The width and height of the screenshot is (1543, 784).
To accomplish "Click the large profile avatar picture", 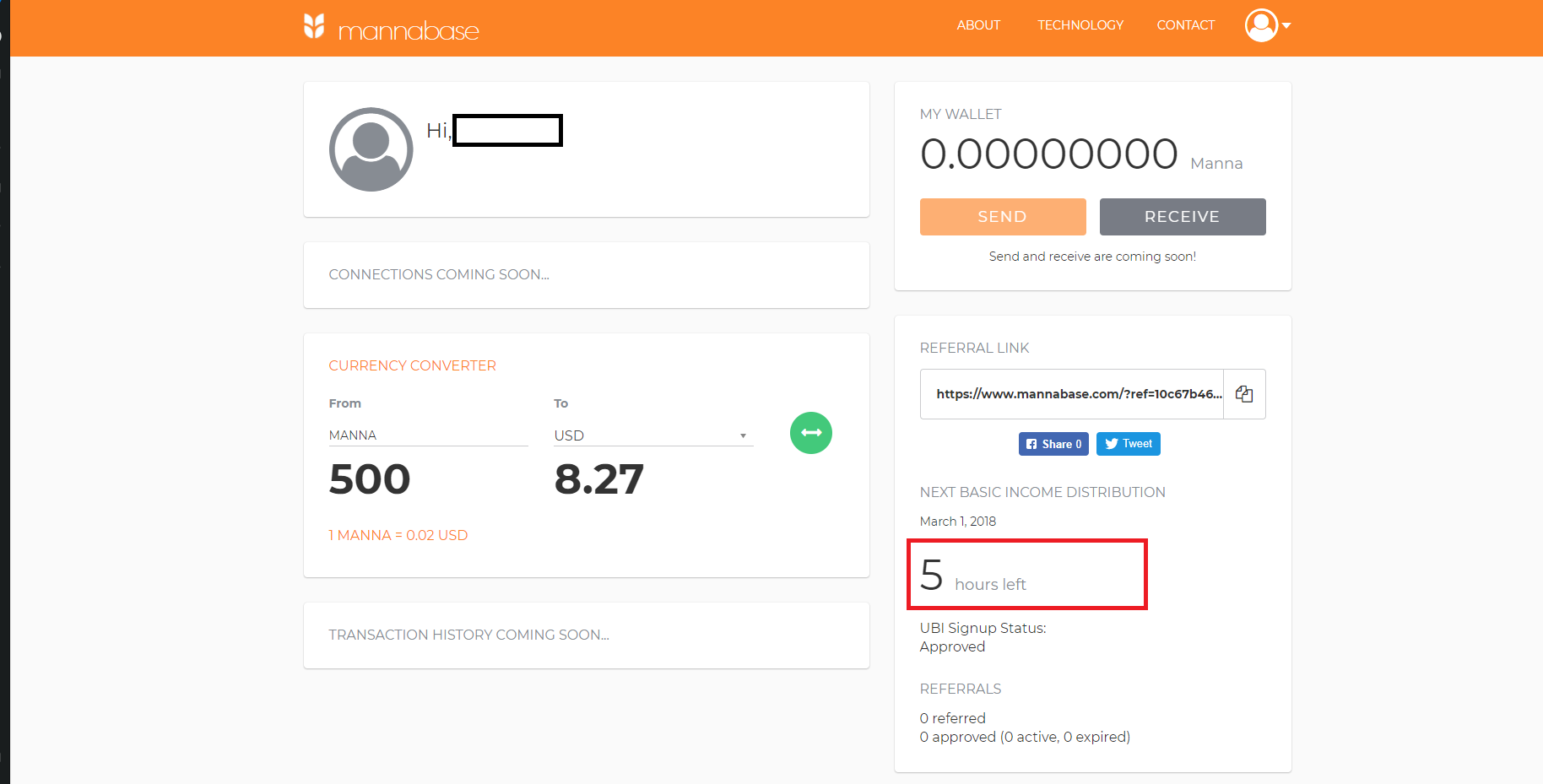I will tap(371, 149).
